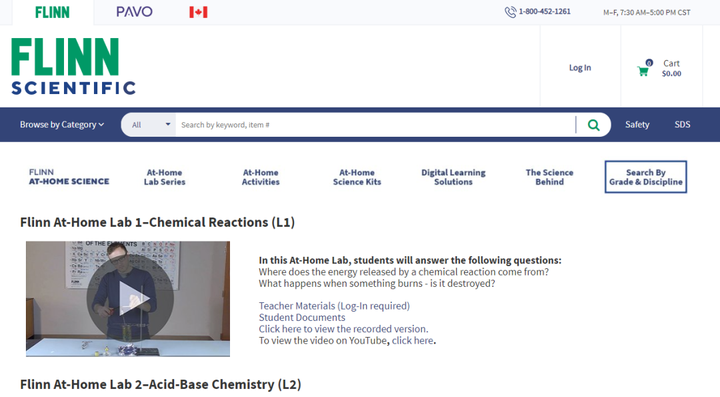Click the Flinn At-Home Science logo
The width and height of the screenshot is (720, 397).
[69, 177]
